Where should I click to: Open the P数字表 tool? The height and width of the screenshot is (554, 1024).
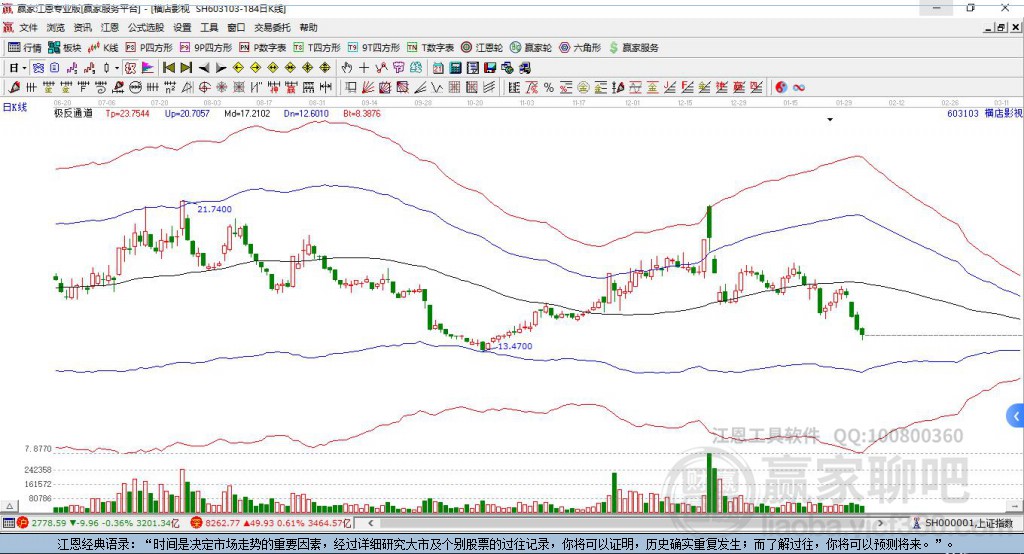pyautogui.click(x=263, y=48)
